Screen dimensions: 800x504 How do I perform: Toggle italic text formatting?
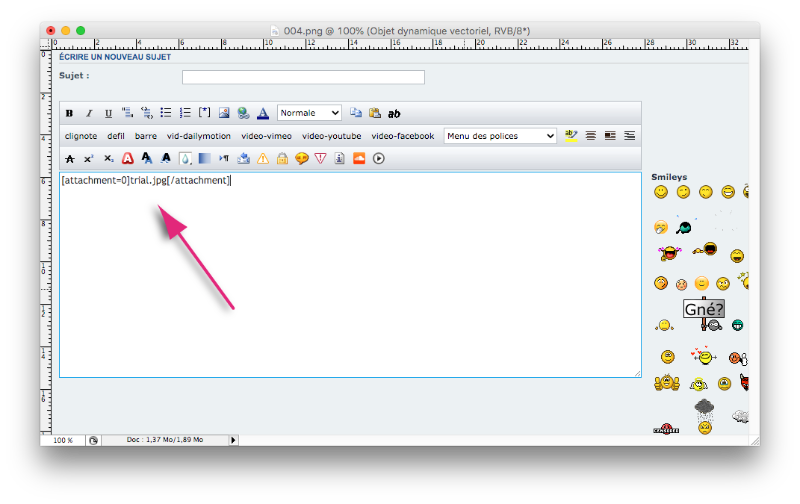point(88,113)
